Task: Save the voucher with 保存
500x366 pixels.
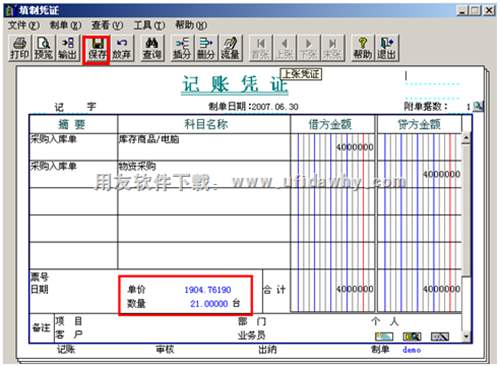Action: coord(96,49)
